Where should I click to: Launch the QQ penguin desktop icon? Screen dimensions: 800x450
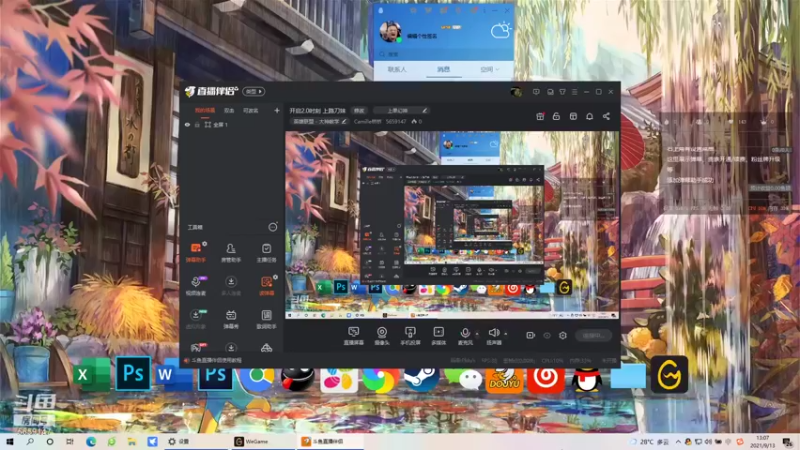(x=587, y=379)
